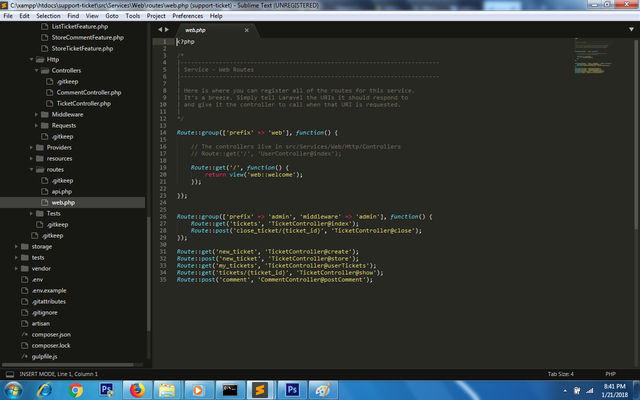Click the folder icon beside vendor

click(25, 269)
